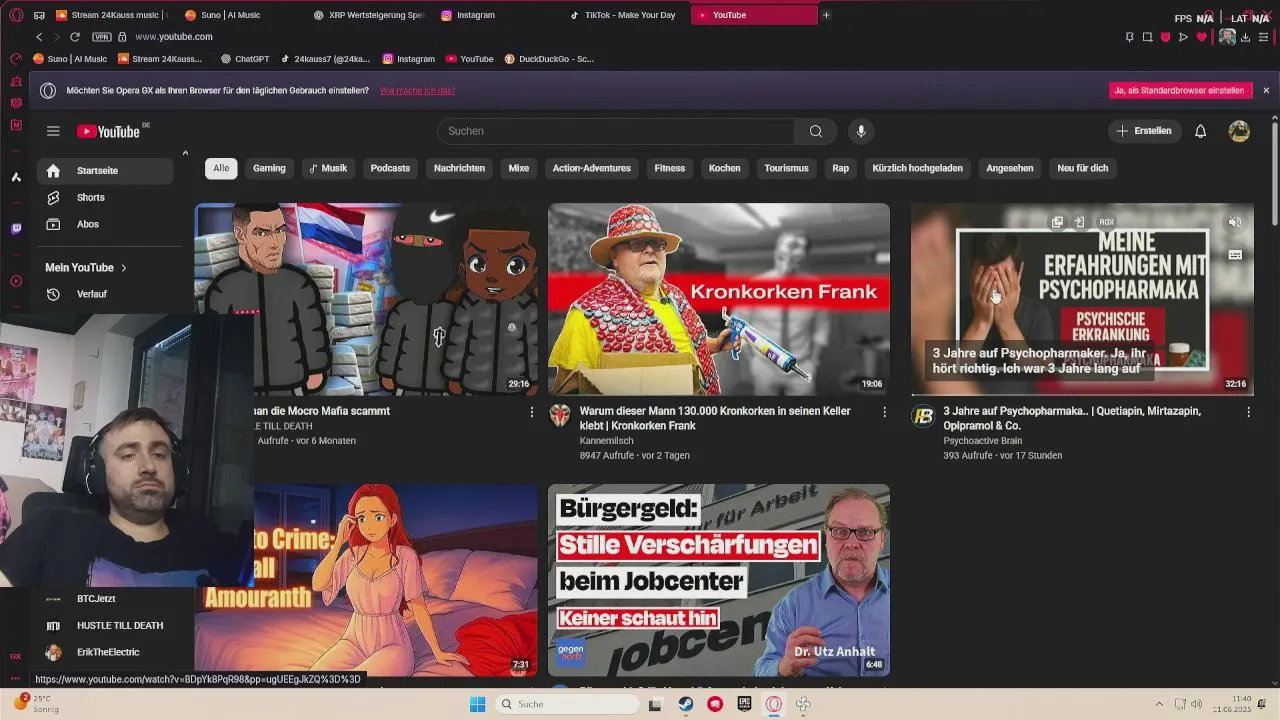Select the Action-Adventures filter chip

pyautogui.click(x=592, y=168)
